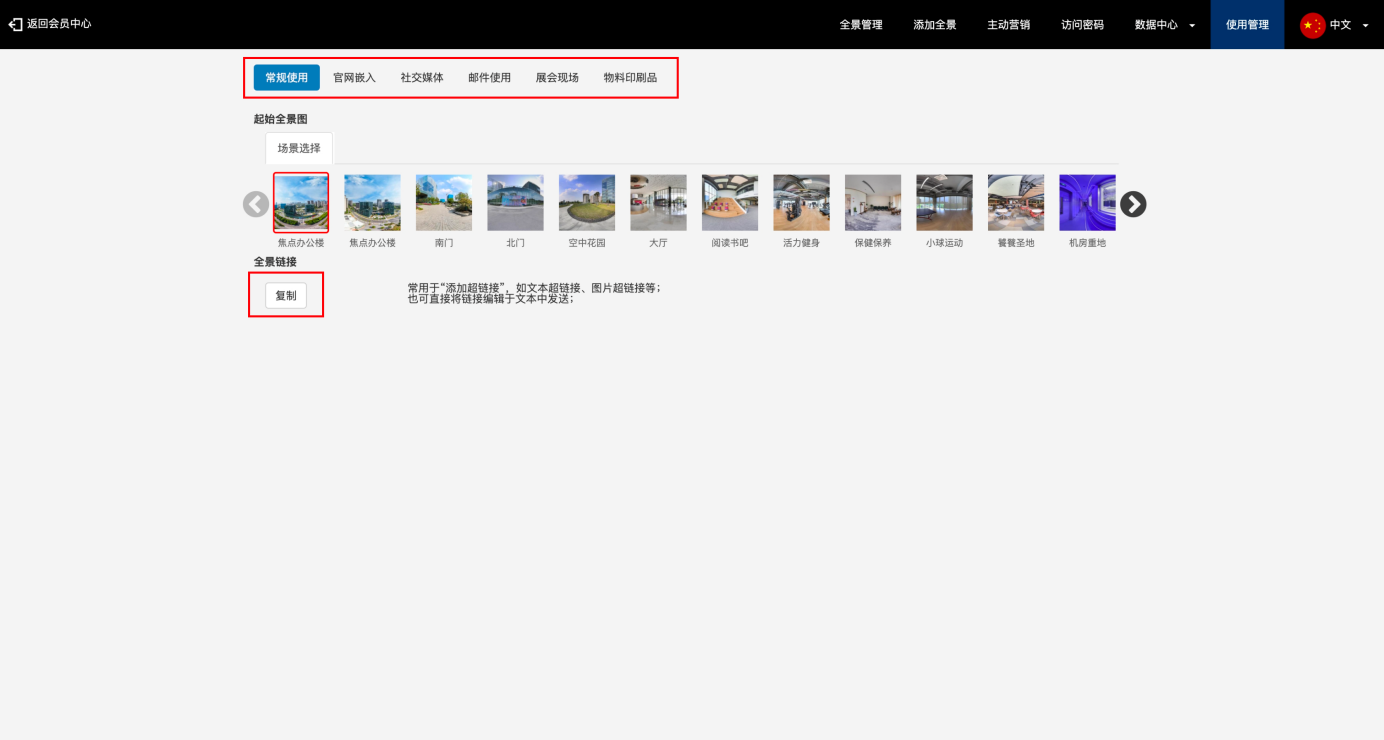
Task: Go to 访问密码 in the top bar
Action: click(x=1082, y=25)
